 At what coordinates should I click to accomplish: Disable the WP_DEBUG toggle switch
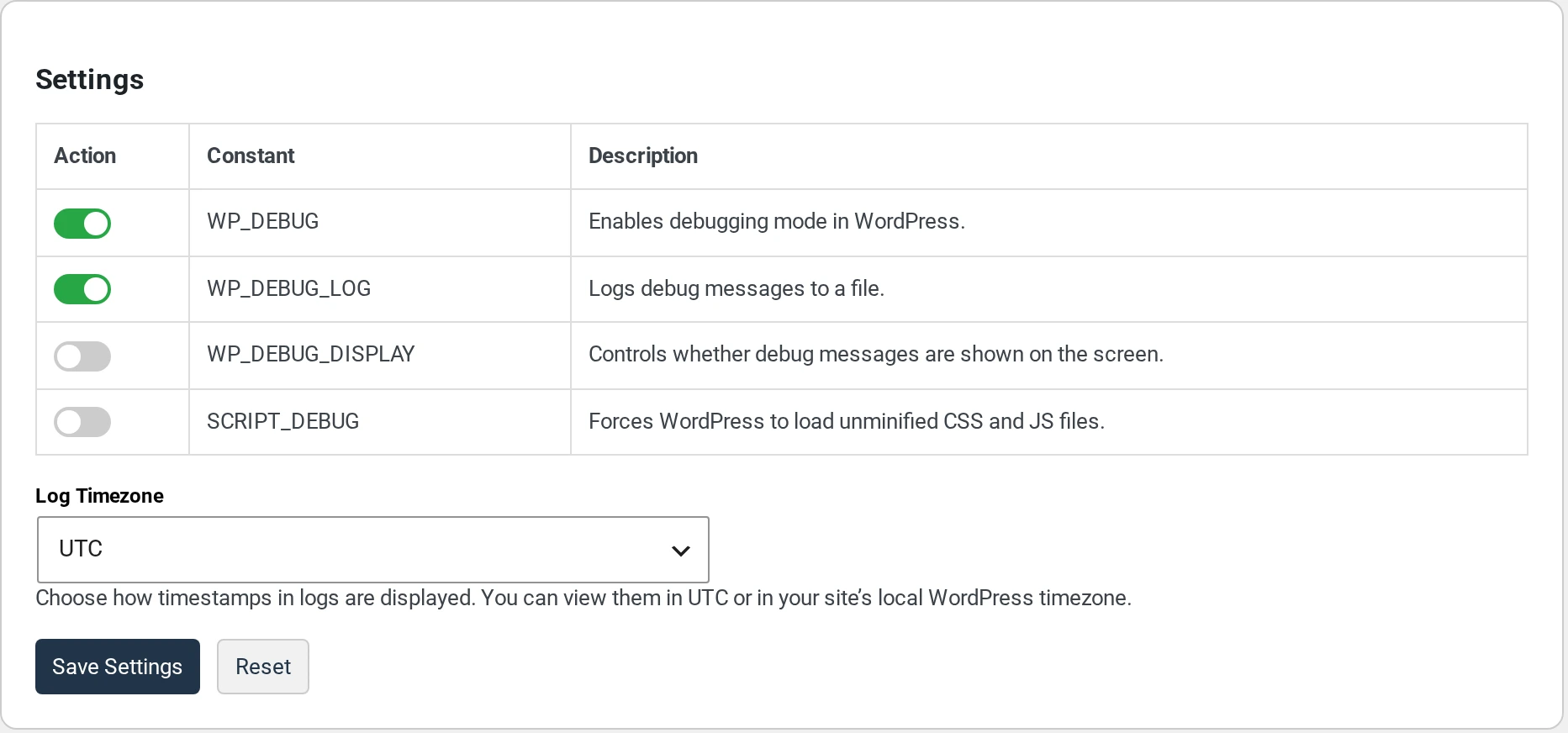(x=82, y=224)
